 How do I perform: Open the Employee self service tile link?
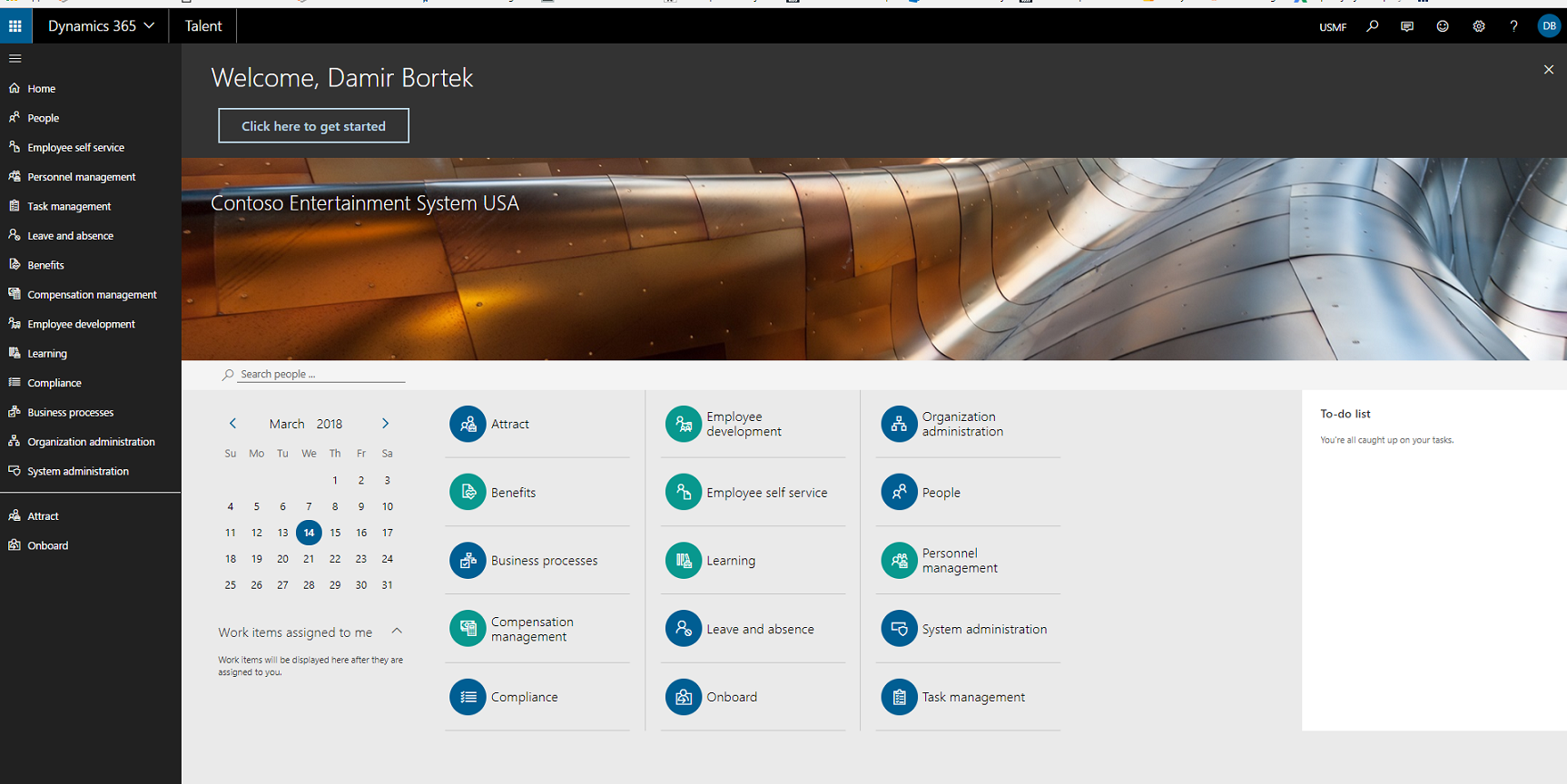point(766,493)
